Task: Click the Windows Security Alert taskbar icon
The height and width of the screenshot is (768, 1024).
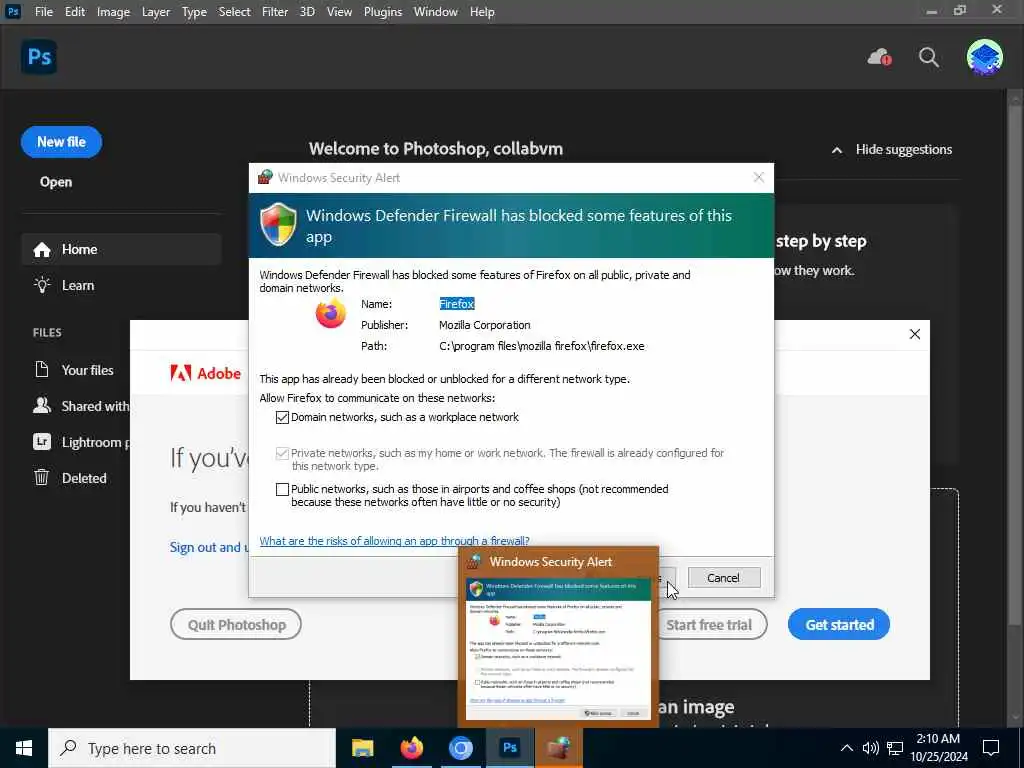Action: click(558, 748)
